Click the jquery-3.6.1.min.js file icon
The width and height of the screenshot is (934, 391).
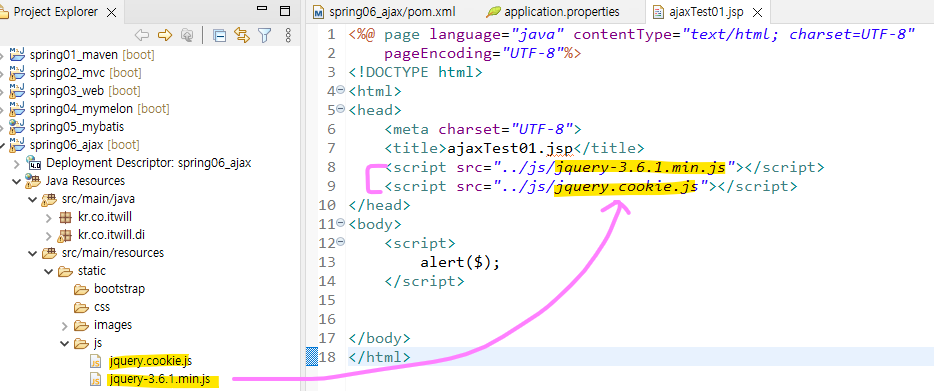click(95, 379)
